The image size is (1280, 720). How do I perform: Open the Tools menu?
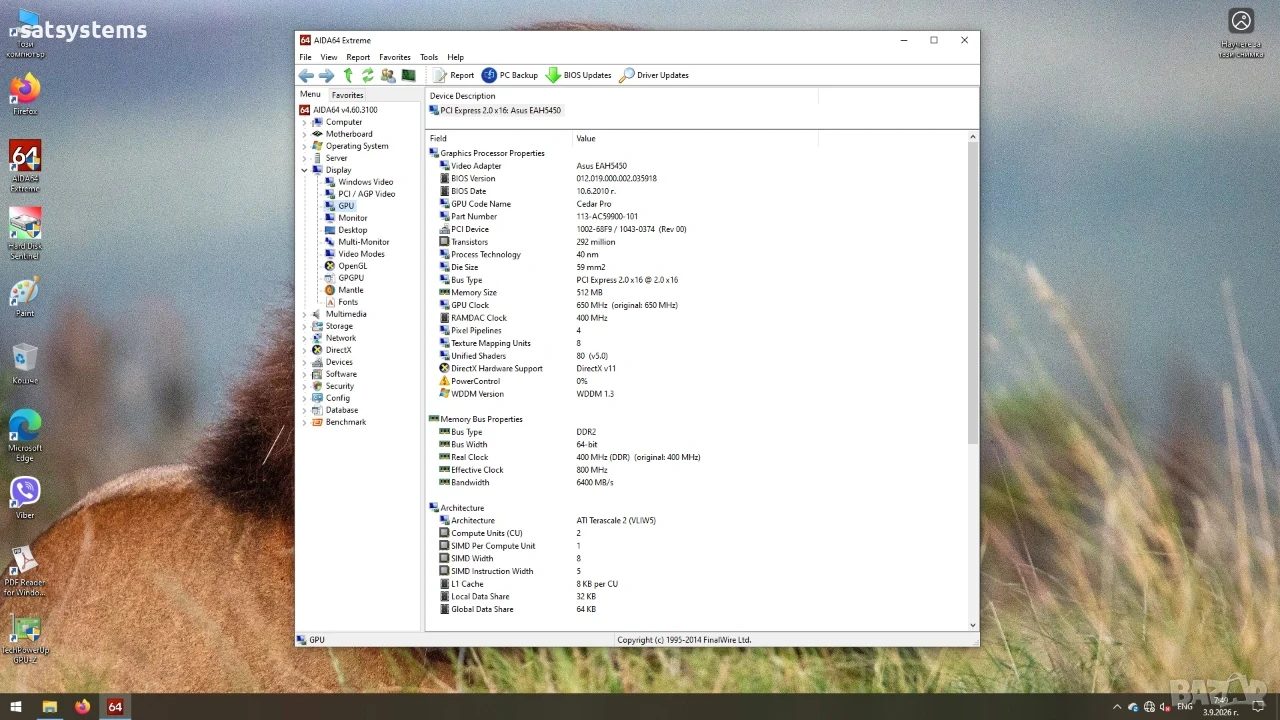click(x=429, y=57)
